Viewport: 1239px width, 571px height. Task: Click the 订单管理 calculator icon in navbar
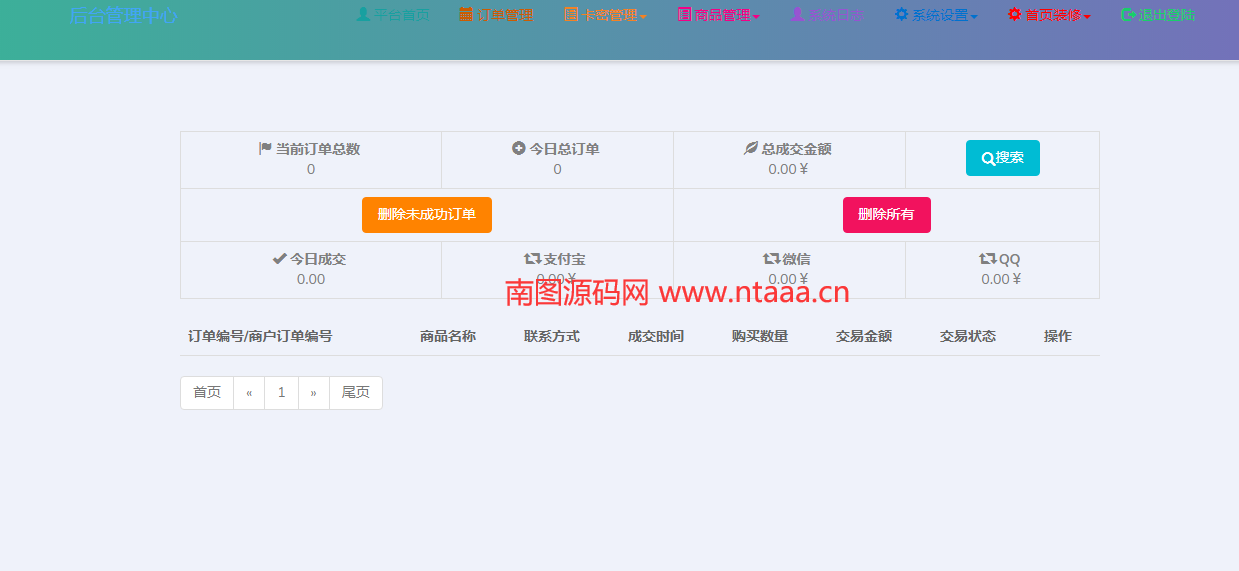466,15
